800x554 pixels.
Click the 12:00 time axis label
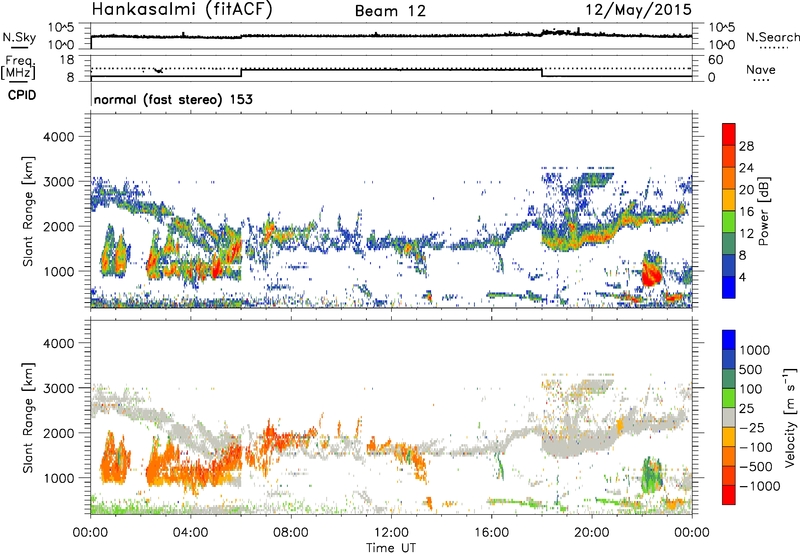[x=391, y=533]
